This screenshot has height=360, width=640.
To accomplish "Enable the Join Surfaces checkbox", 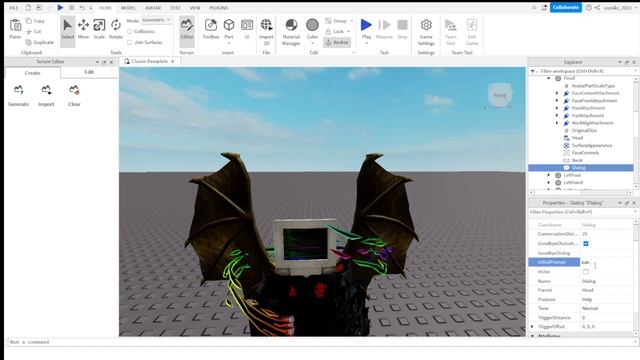I will click(129, 42).
